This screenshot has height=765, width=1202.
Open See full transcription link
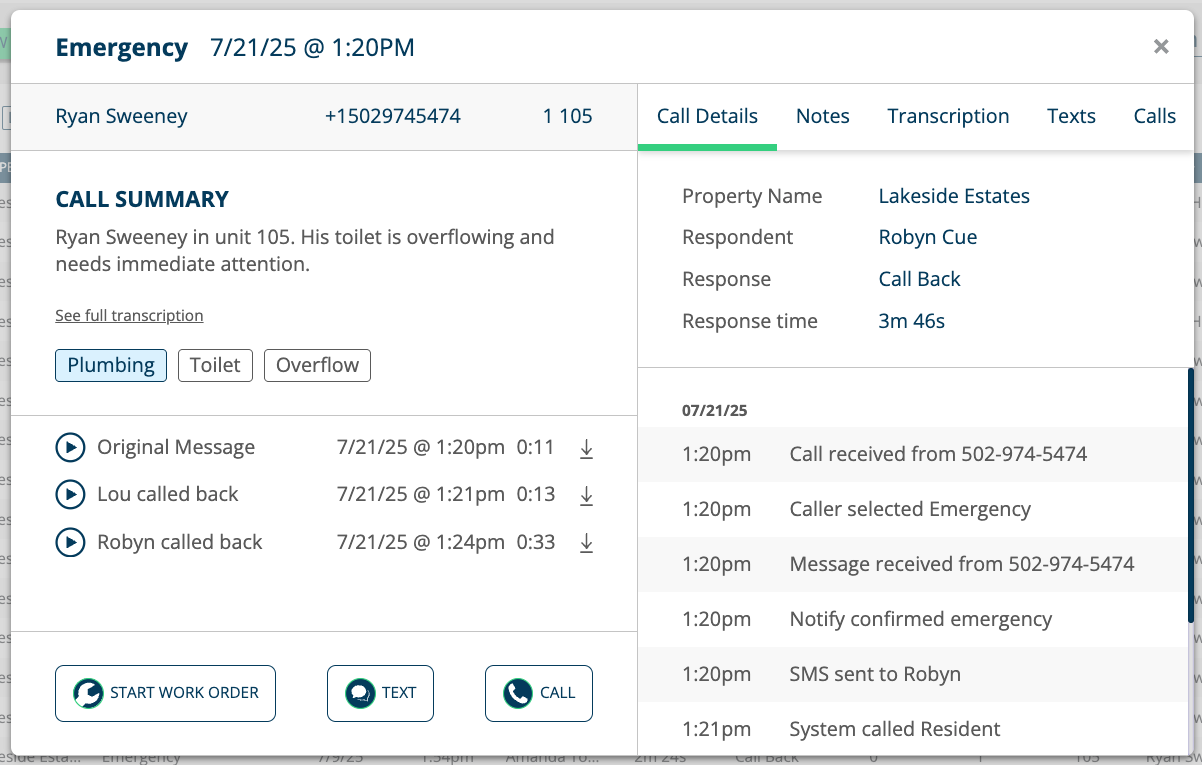[x=129, y=316]
